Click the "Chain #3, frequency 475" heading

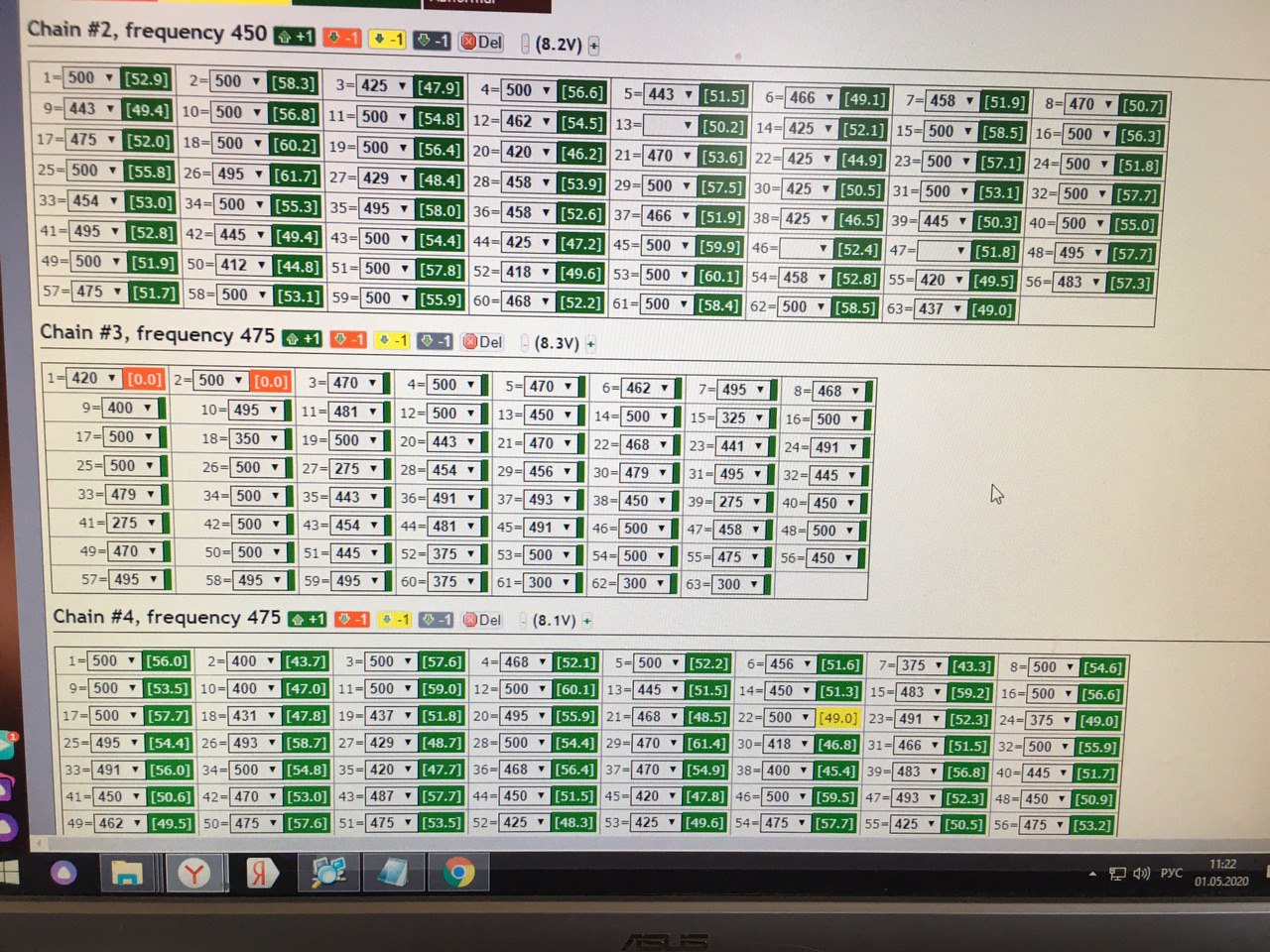click(157, 333)
